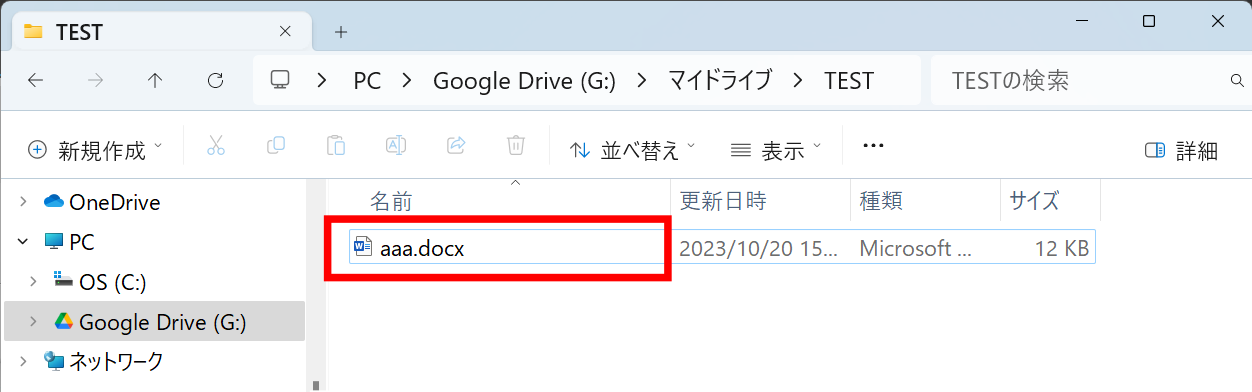Expand the OneDrive tree node
Screen dimensions: 1252x392
(x=23, y=202)
